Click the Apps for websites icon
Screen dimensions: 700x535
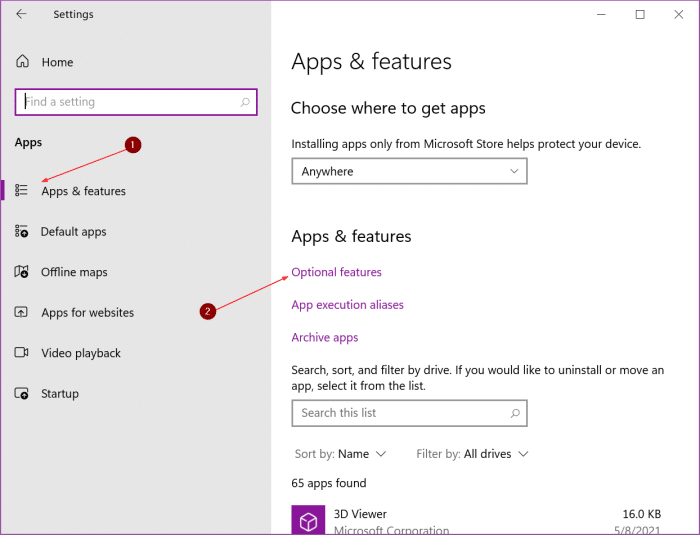coord(22,313)
